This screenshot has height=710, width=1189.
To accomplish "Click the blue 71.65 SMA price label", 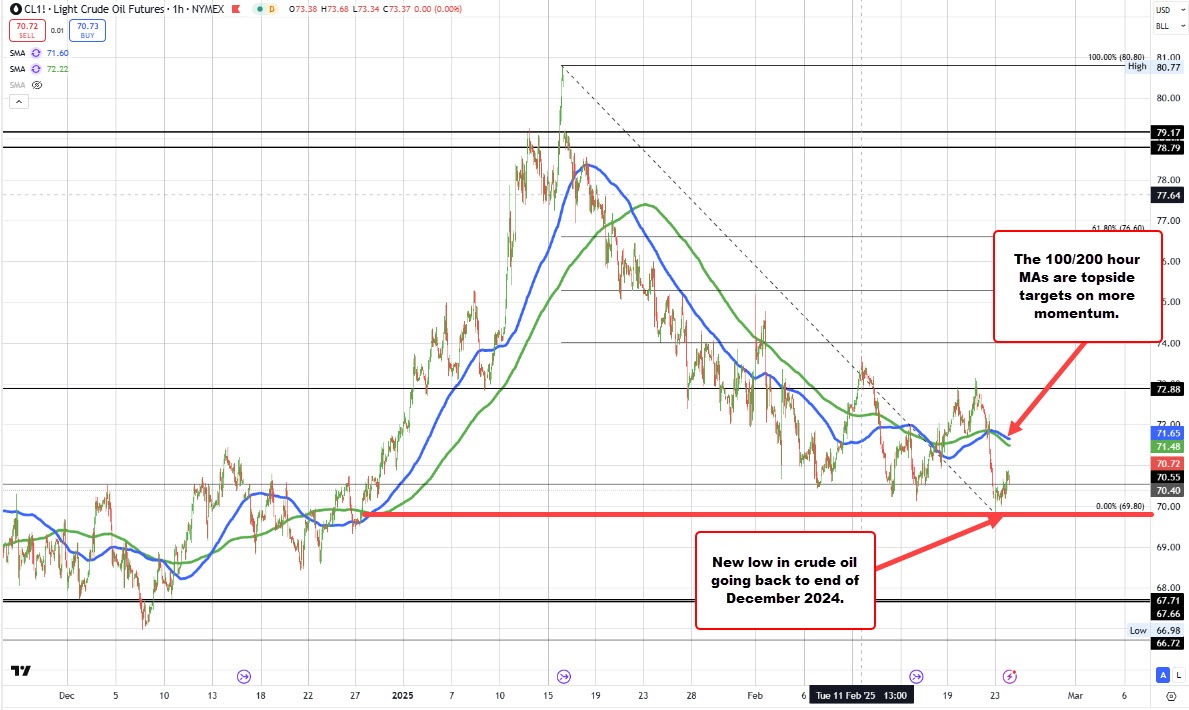I will coord(1168,433).
